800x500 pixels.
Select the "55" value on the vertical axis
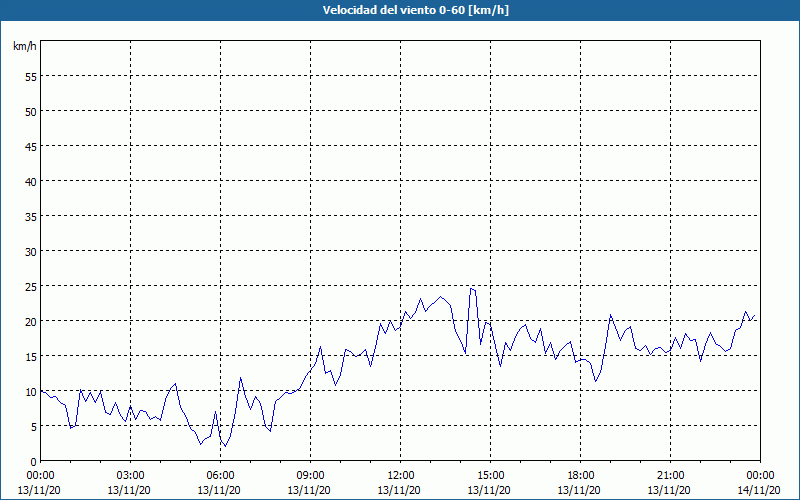pyautogui.click(x=31, y=77)
